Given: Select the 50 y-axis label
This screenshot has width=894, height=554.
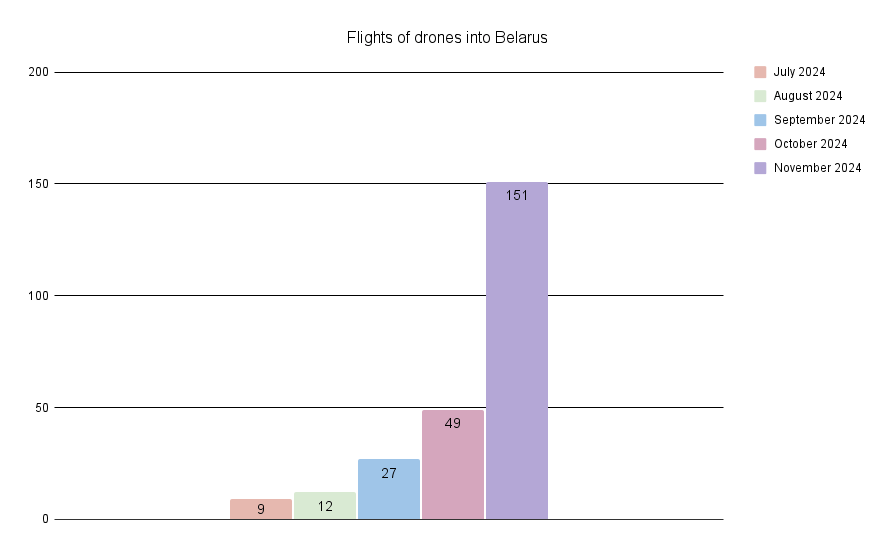Looking at the screenshot, I should point(41,408).
